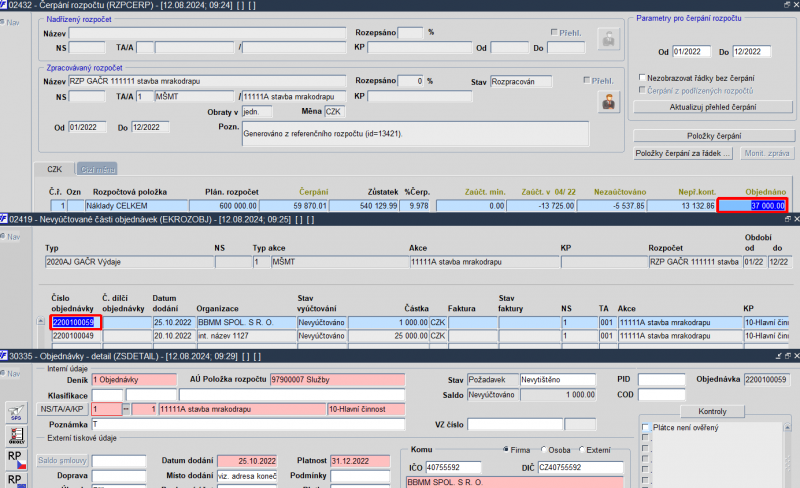This screenshot has width=800, height=488.
Task: Click Nav in the Čerpání rozpočtu window
Action: click(11, 22)
